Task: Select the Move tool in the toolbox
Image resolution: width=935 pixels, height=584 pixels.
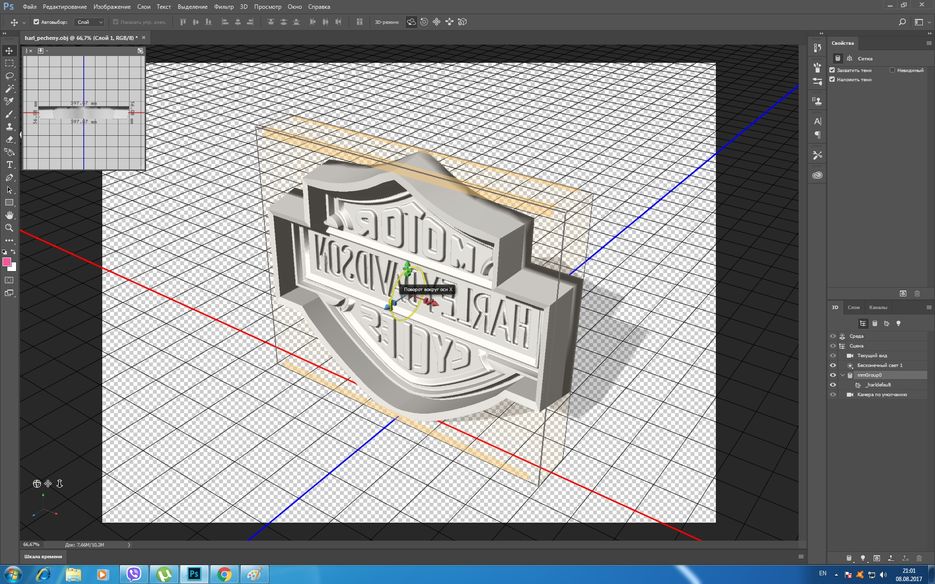Action: tap(9, 50)
